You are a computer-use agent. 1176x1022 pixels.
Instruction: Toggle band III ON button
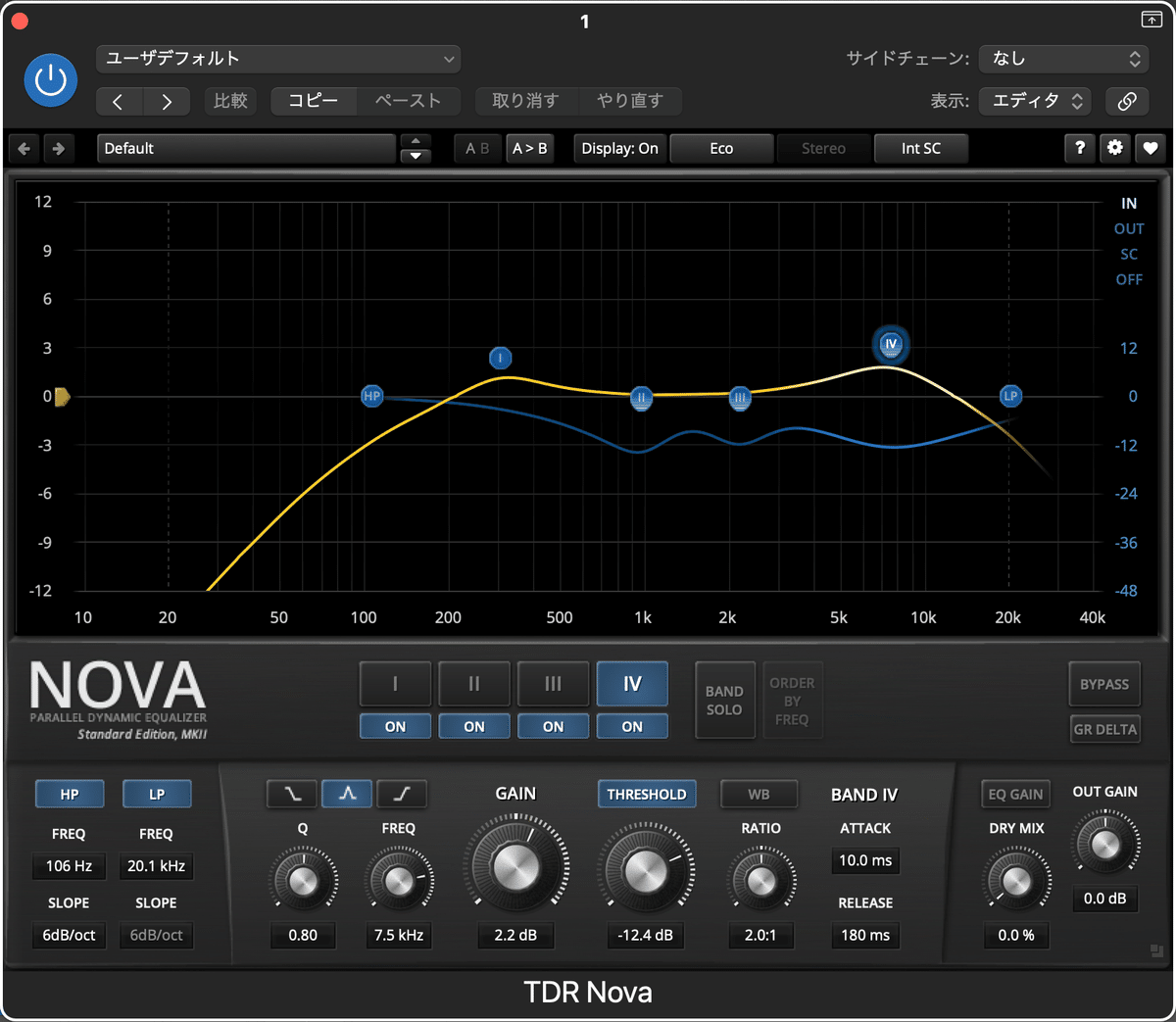(554, 727)
